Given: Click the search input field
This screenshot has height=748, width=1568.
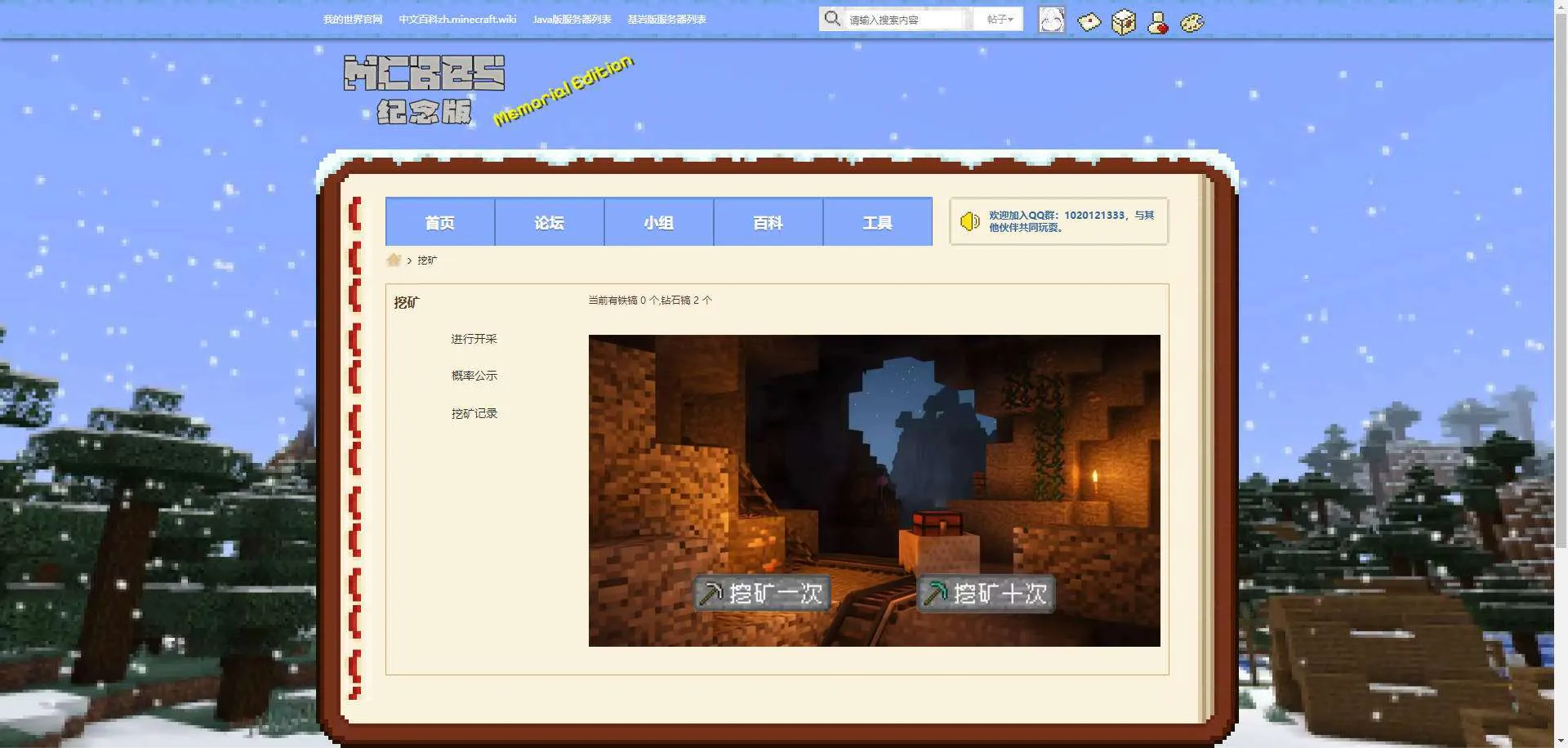Looking at the screenshot, I should click(906, 20).
